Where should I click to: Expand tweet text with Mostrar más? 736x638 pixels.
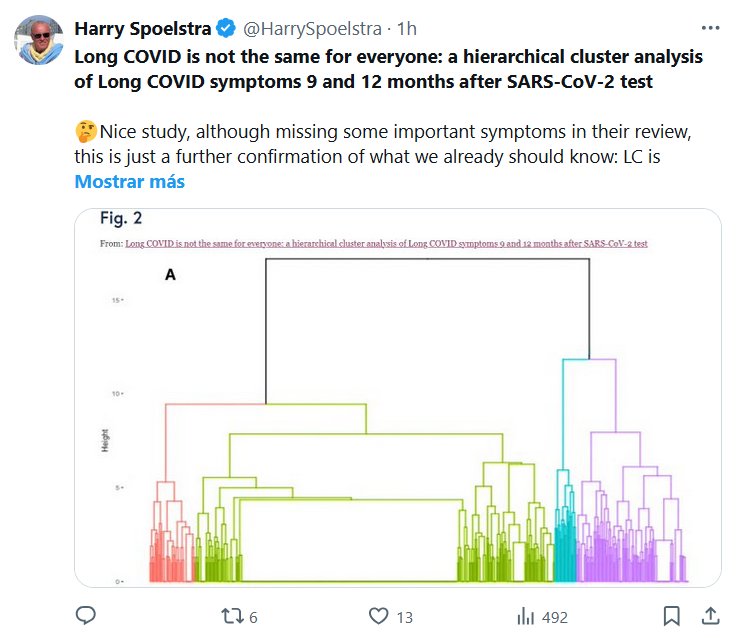coord(129,182)
